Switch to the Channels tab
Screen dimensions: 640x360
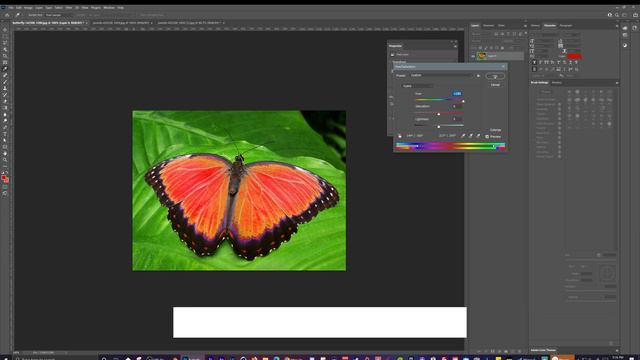coord(488,26)
